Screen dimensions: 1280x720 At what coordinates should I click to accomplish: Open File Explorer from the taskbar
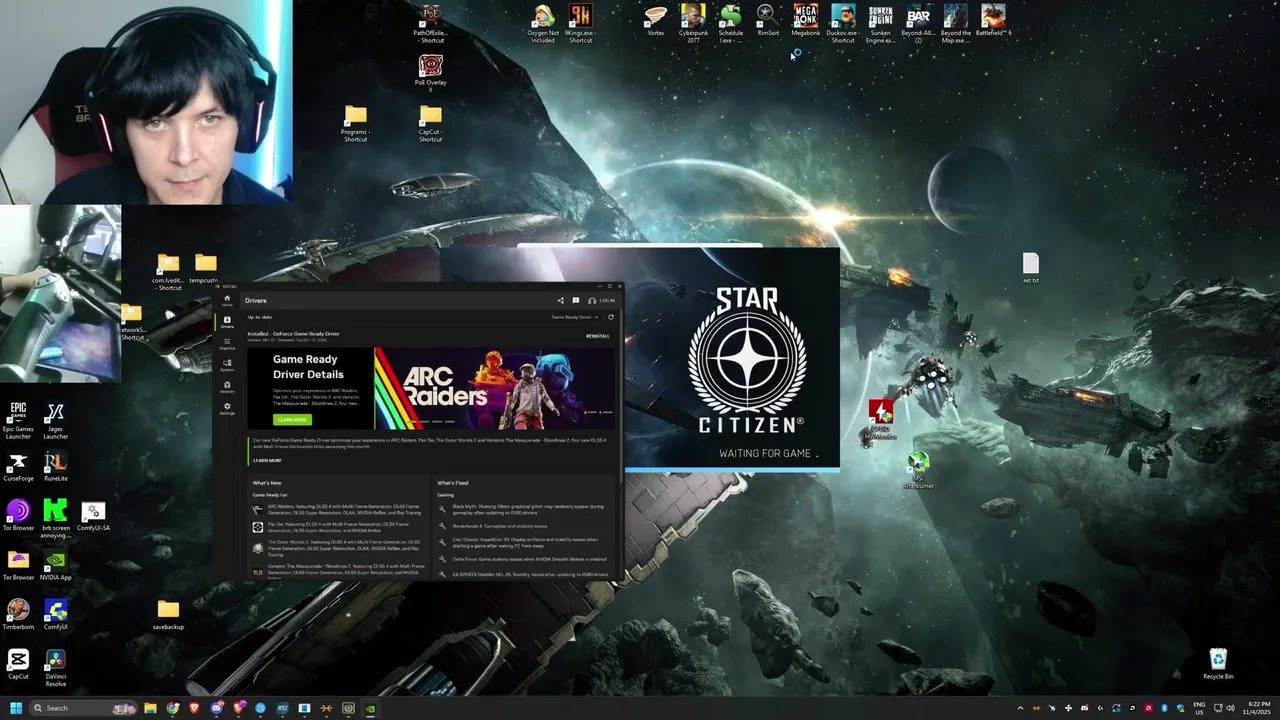tap(151, 708)
